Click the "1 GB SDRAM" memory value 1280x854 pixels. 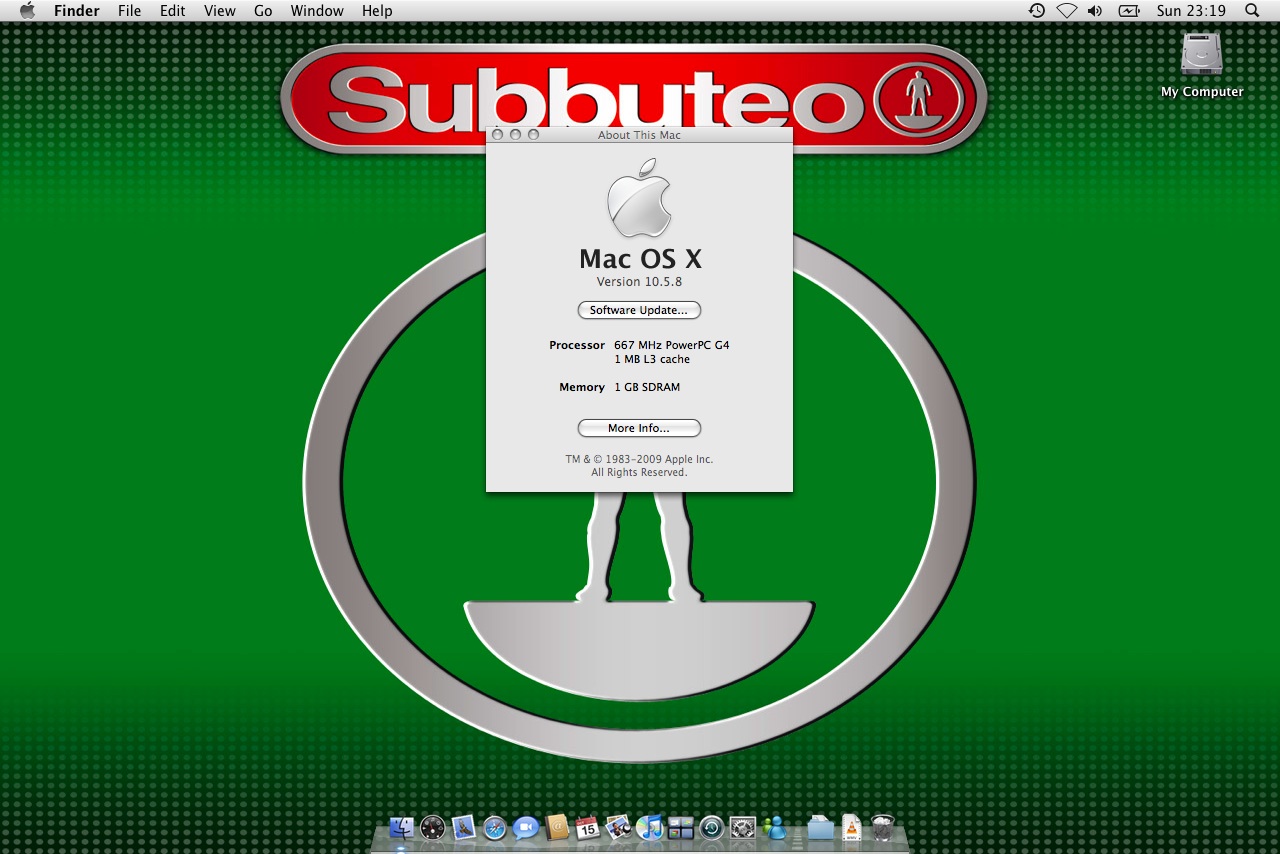click(647, 387)
